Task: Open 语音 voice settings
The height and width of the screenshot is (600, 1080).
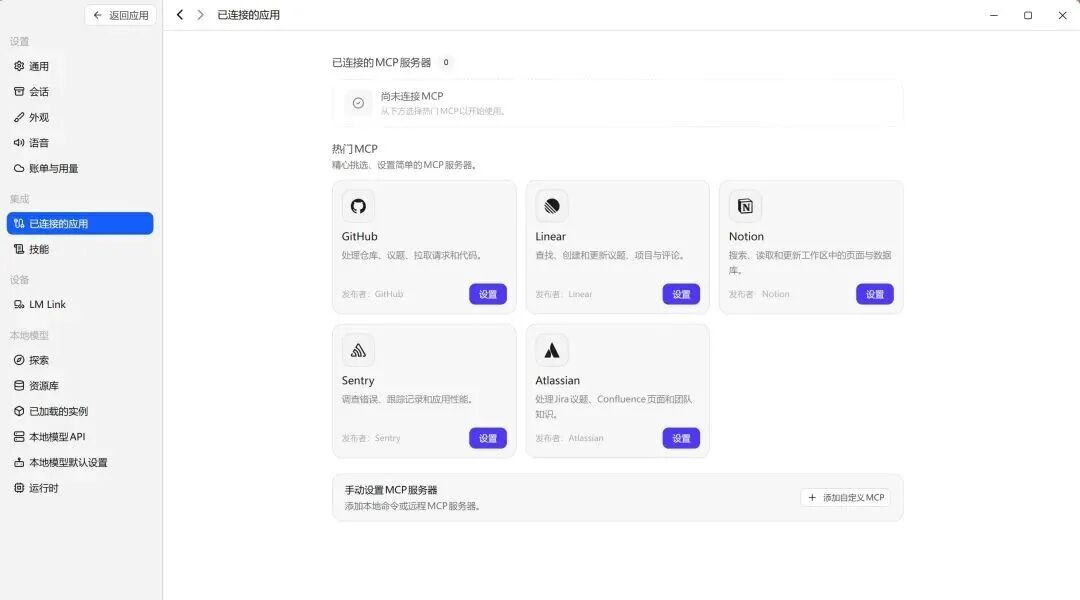Action: pyautogui.click(x=80, y=143)
